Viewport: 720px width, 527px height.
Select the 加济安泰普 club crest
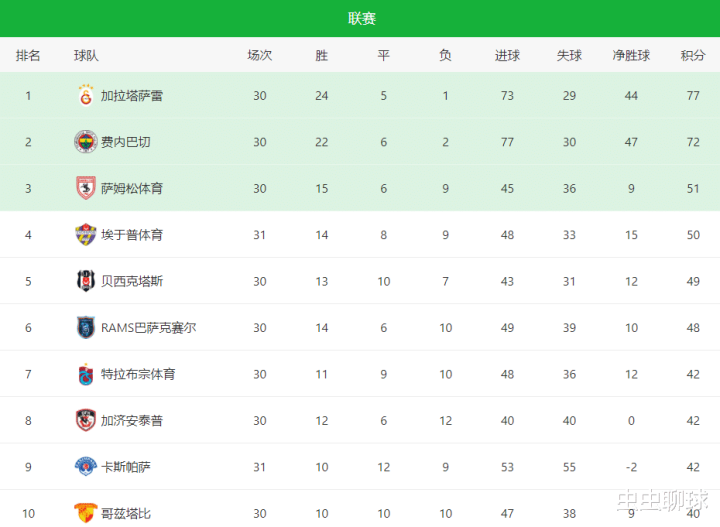tap(86, 420)
